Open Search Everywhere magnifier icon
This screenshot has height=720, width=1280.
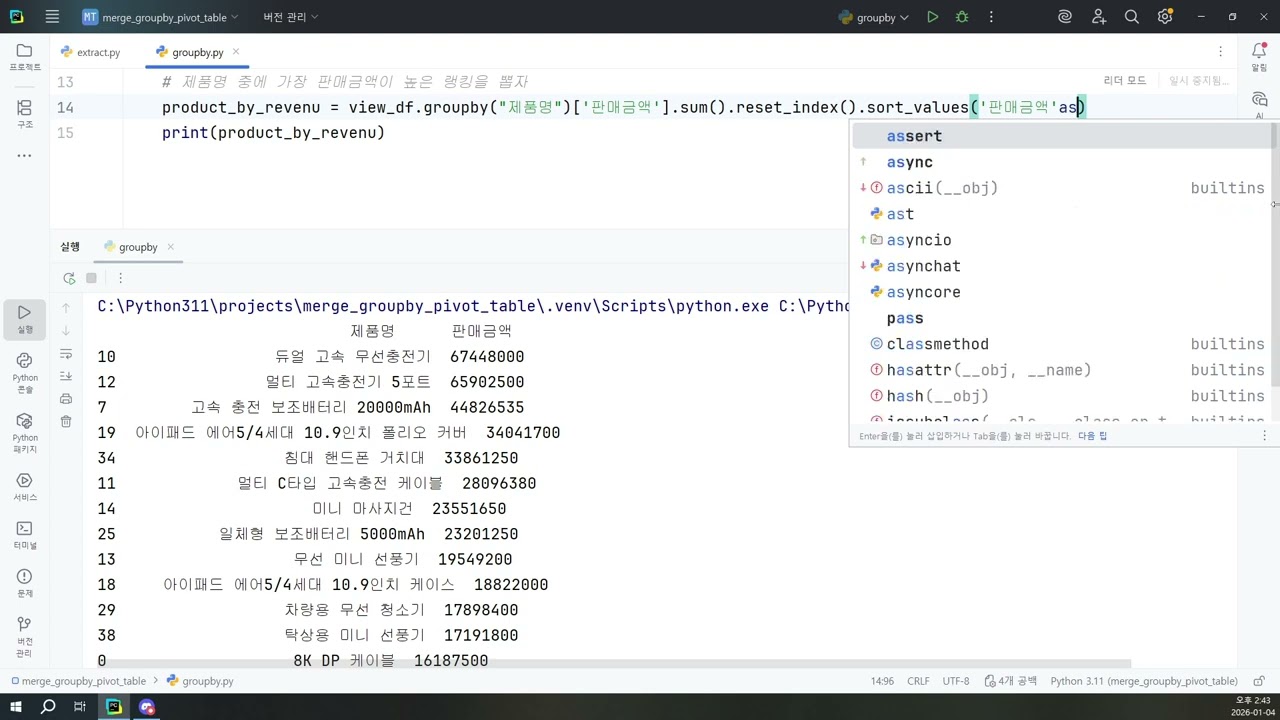click(1132, 17)
